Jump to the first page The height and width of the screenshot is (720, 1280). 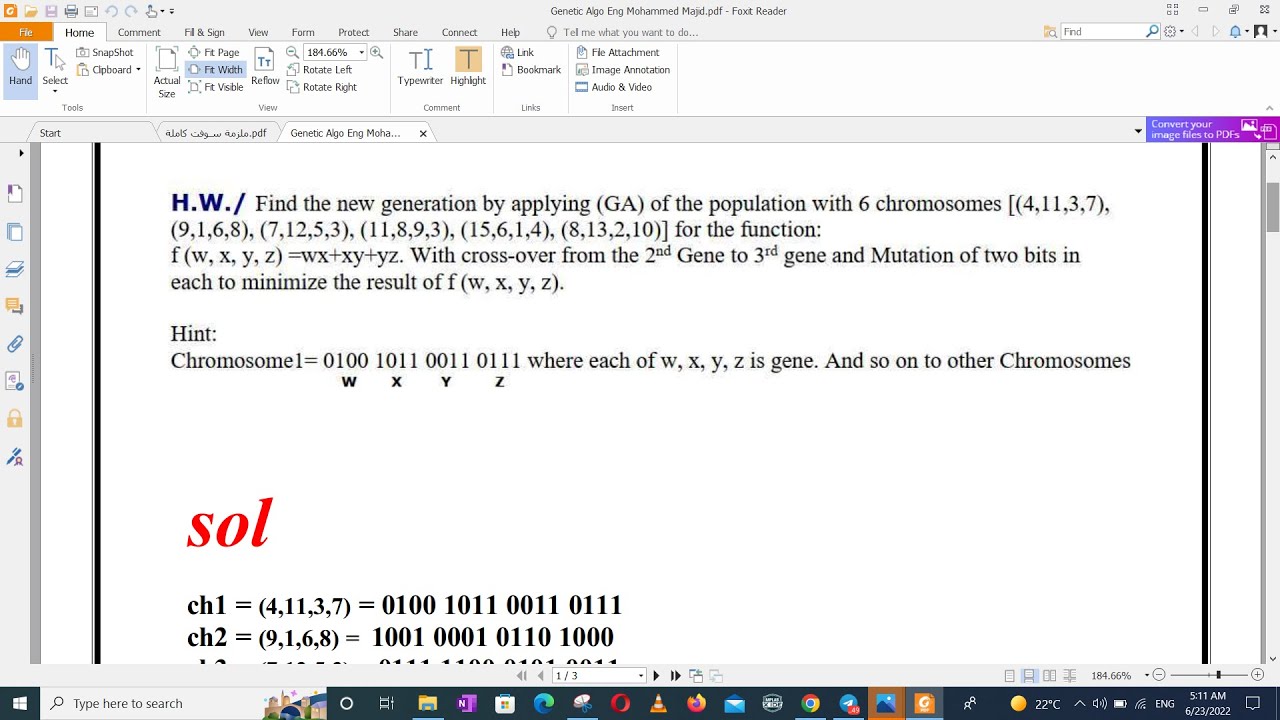point(521,676)
